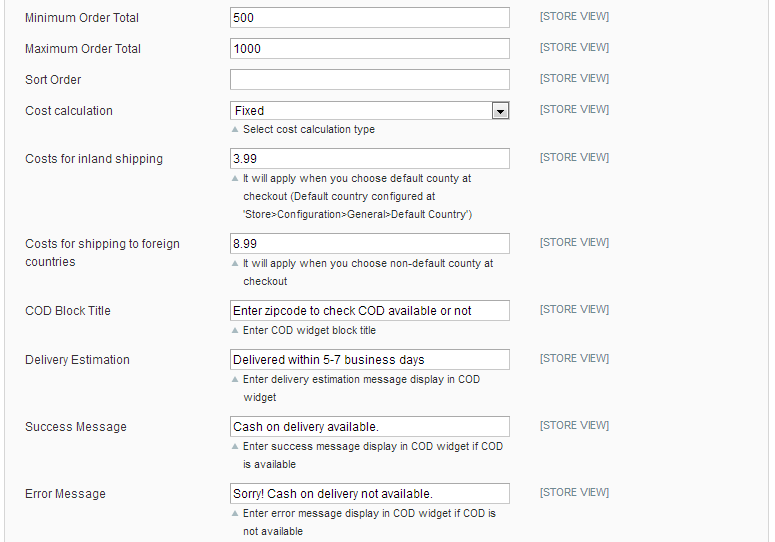775x542 pixels.
Task: Click STORE VIEW label beside Minimum Order Total
Action: tap(574, 17)
